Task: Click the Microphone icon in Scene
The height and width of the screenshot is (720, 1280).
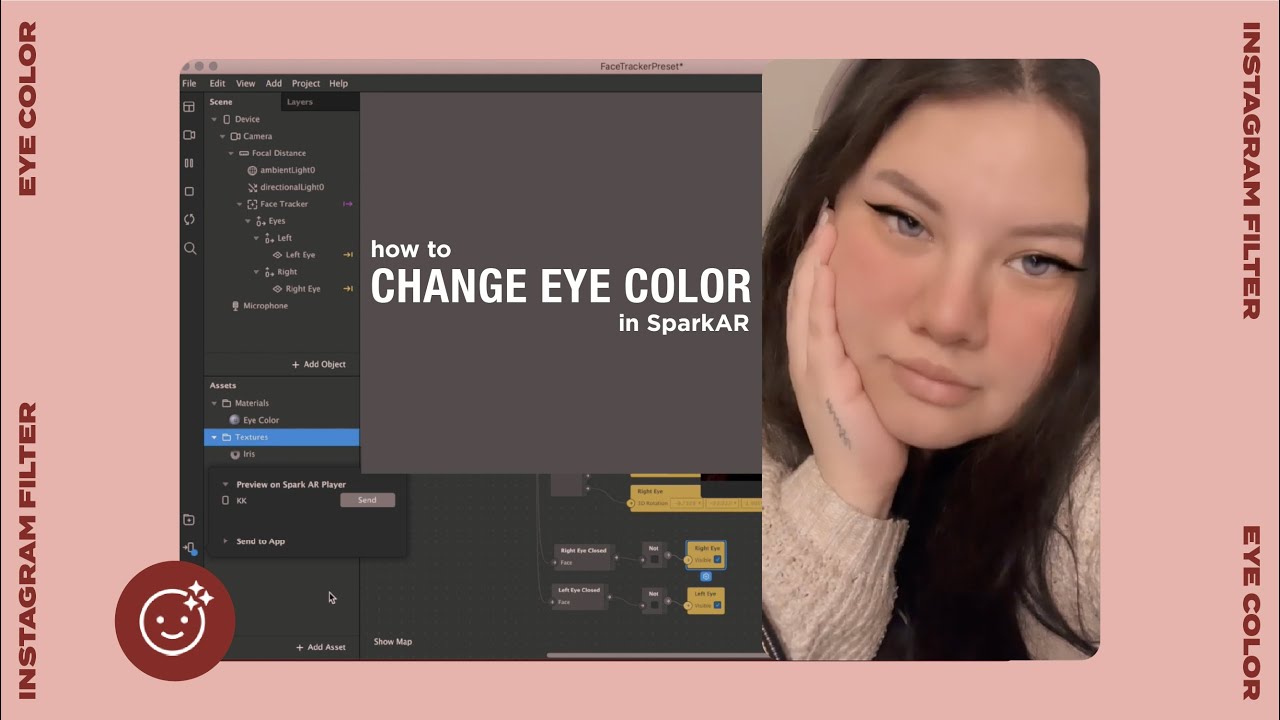Action: pyautogui.click(x=235, y=306)
